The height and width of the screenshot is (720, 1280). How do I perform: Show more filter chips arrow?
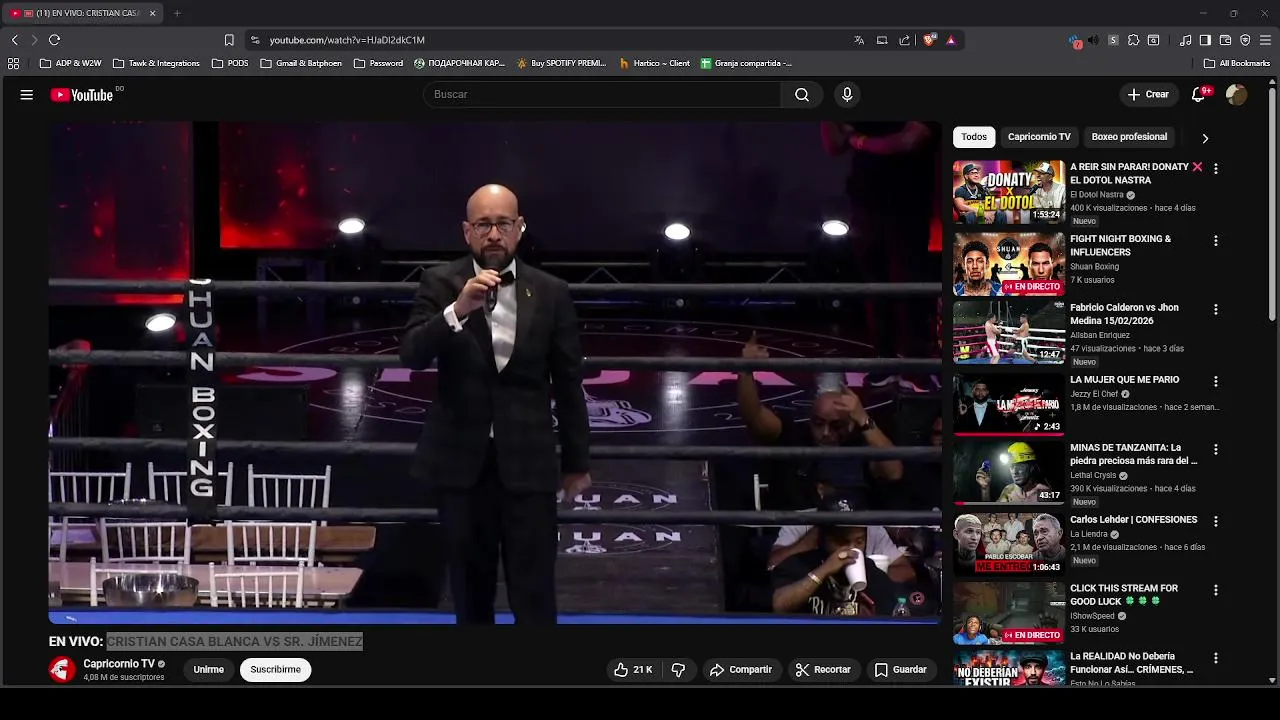click(1205, 138)
